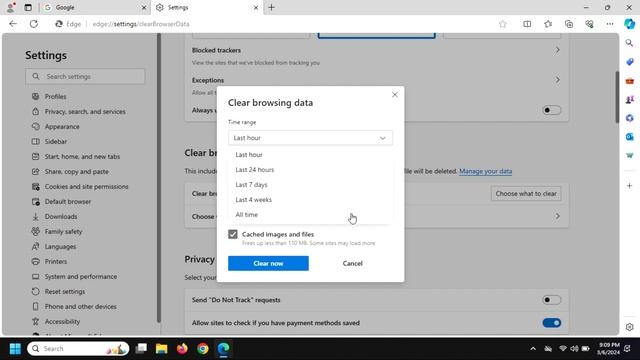Screen dimensions: 640x360
Task: Open Start, home, and new tabs
Action: pos(82,157)
